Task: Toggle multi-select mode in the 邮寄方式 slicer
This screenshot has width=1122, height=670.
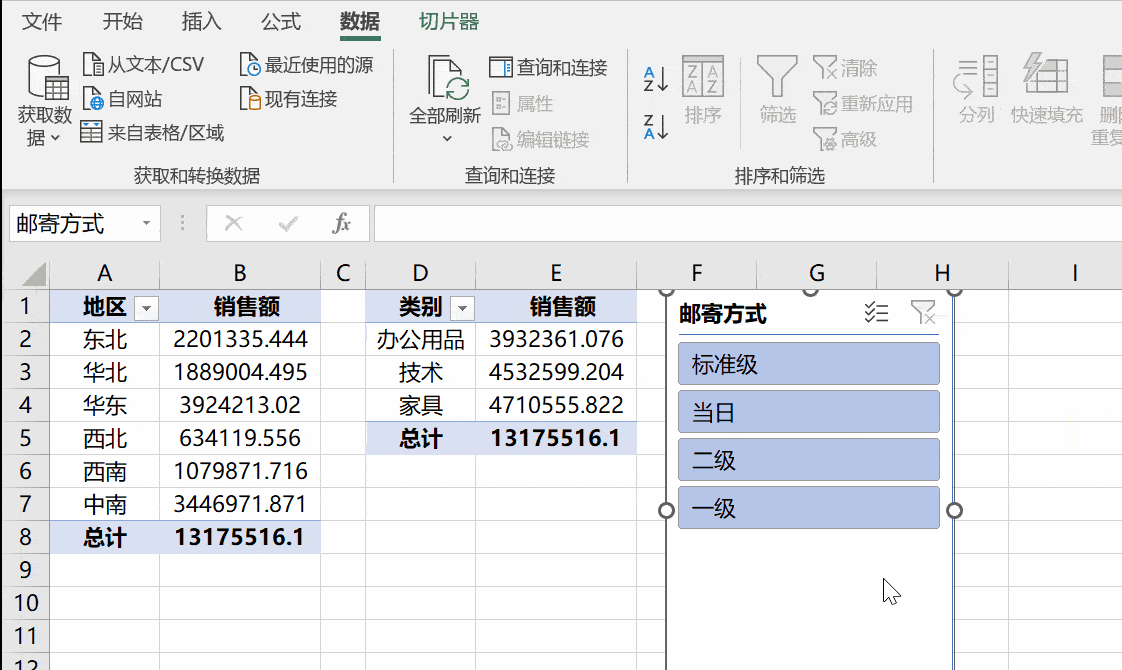Action: pos(876,312)
